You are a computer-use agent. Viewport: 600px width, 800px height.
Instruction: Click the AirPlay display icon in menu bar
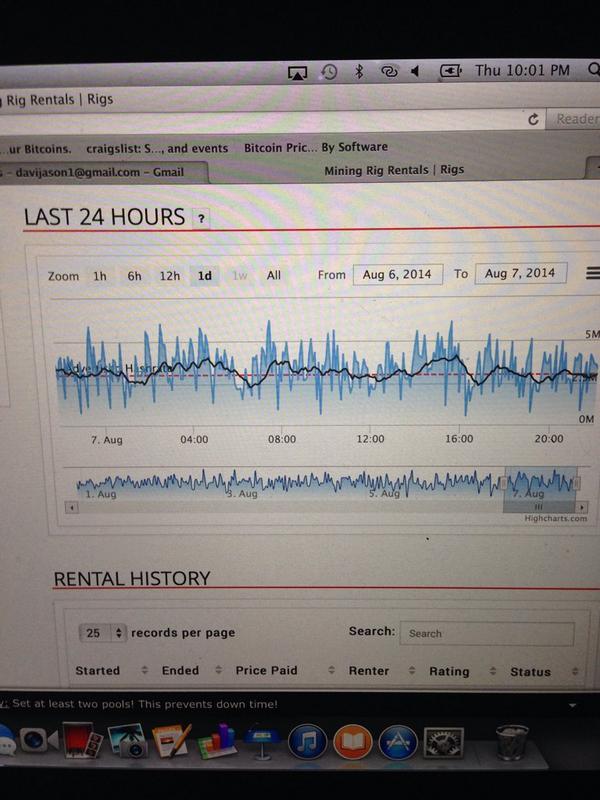point(297,73)
